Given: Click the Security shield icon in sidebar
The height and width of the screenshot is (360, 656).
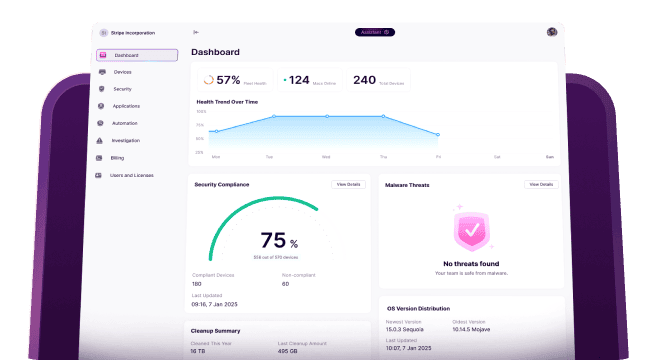Looking at the screenshot, I should pyautogui.click(x=102, y=89).
